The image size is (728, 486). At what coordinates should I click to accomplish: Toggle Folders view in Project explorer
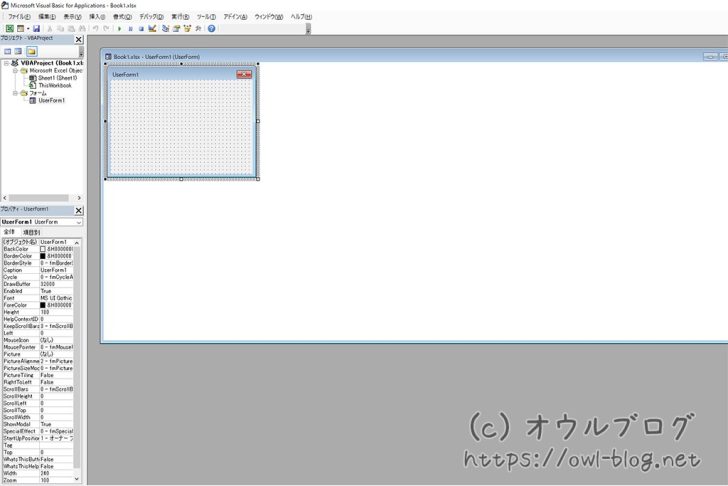[32, 51]
